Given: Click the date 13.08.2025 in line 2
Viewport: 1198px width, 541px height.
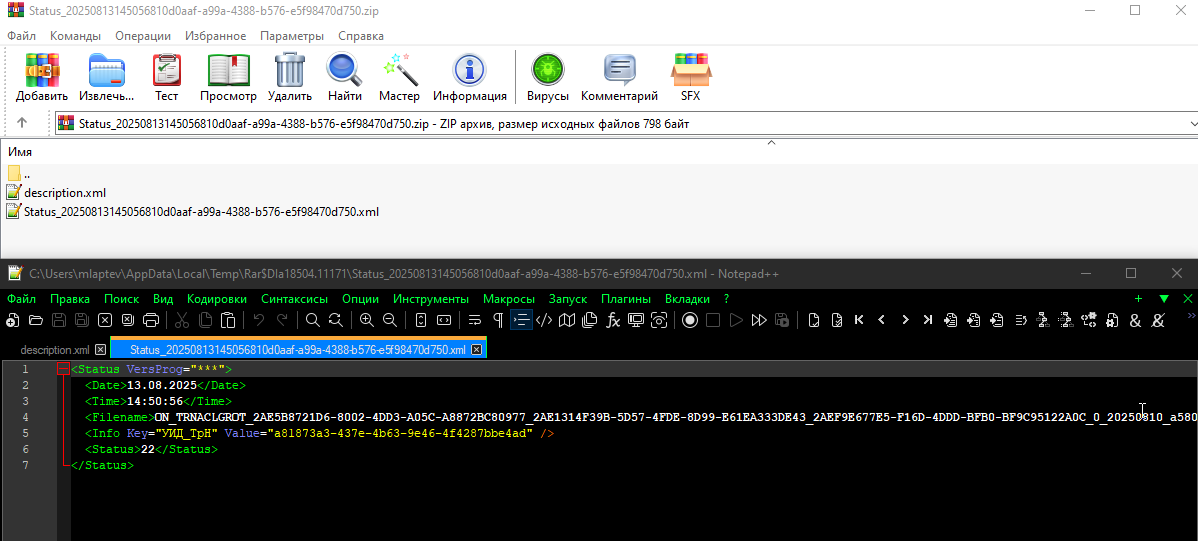Looking at the screenshot, I should [162, 385].
